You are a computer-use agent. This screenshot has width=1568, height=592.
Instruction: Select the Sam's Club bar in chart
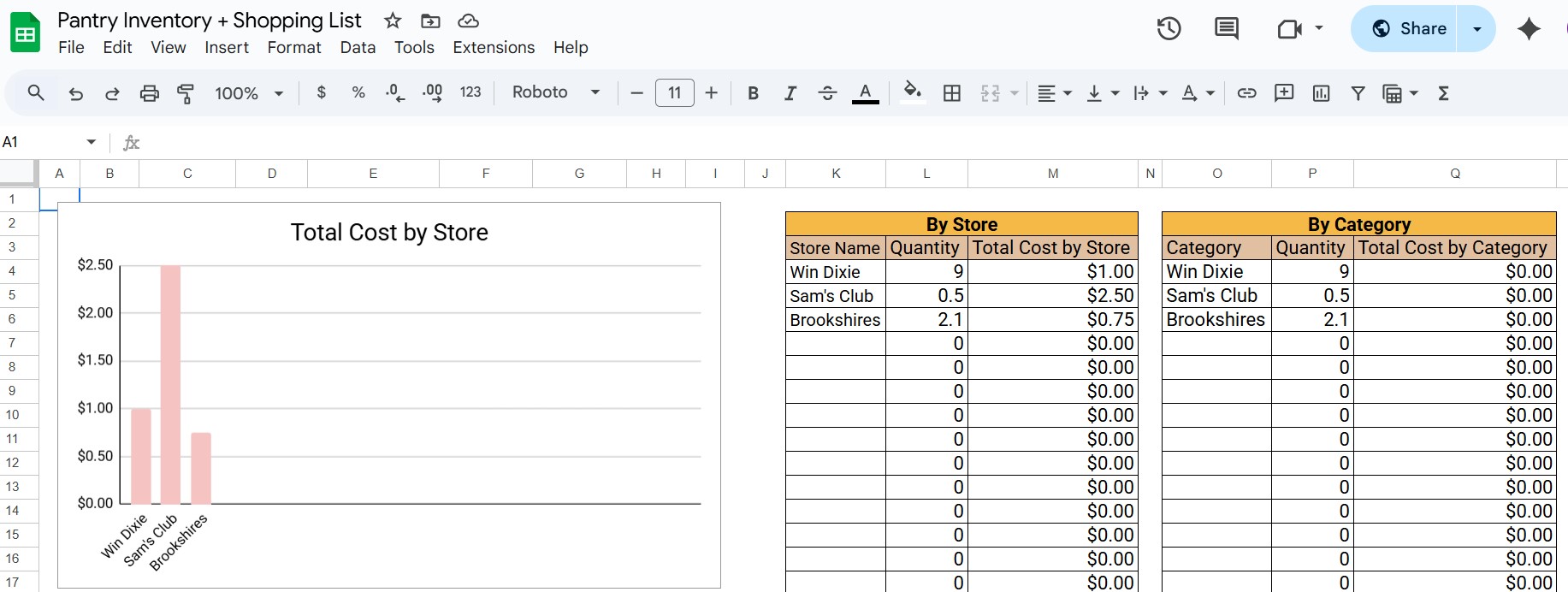click(170, 385)
